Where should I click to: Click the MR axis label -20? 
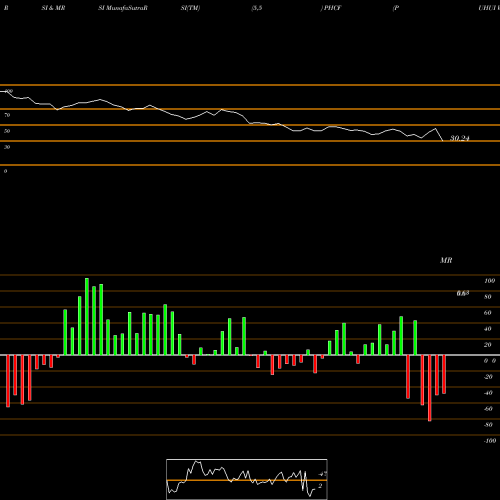pos(488,377)
